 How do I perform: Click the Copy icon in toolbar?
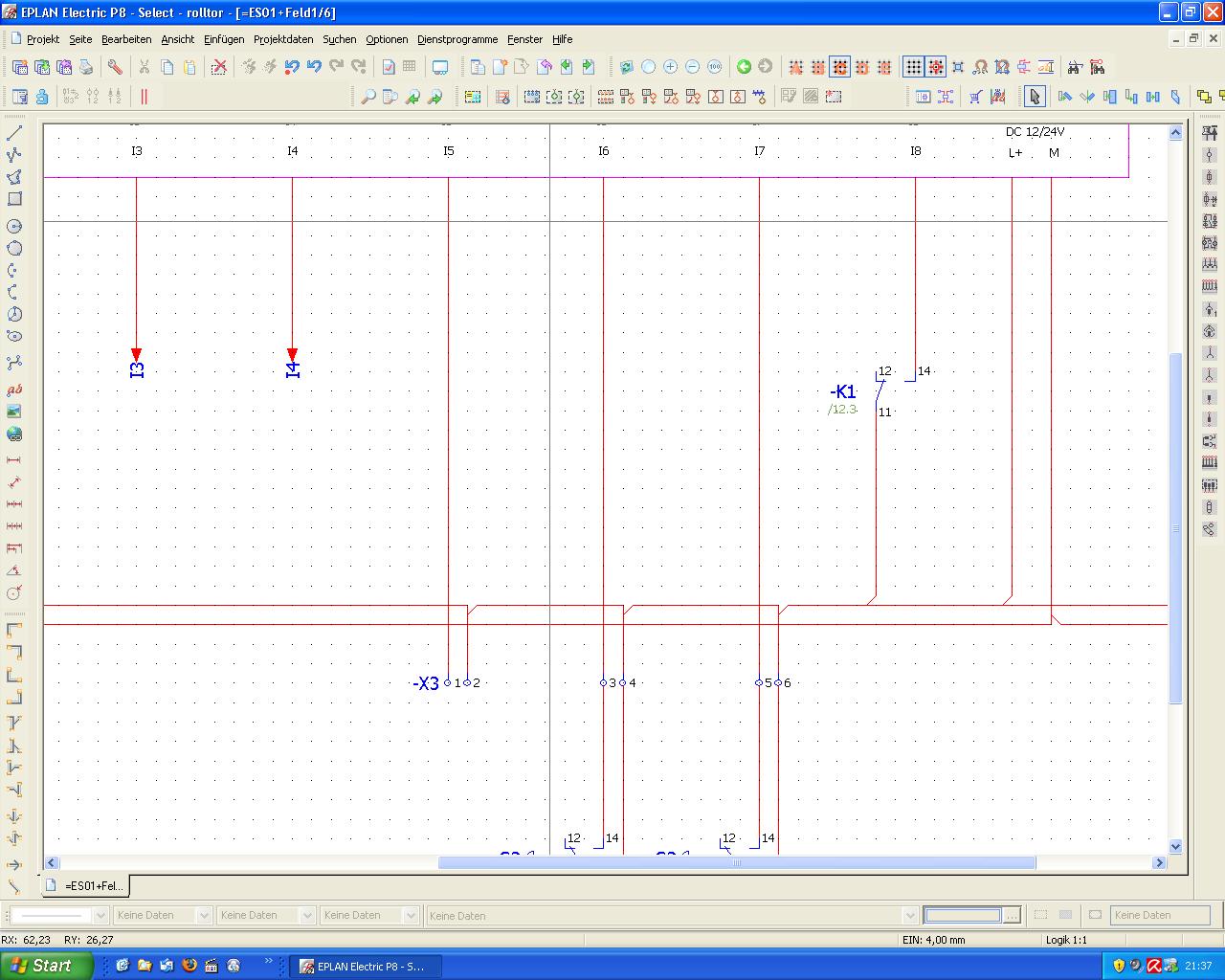pyautogui.click(x=167, y=67)
